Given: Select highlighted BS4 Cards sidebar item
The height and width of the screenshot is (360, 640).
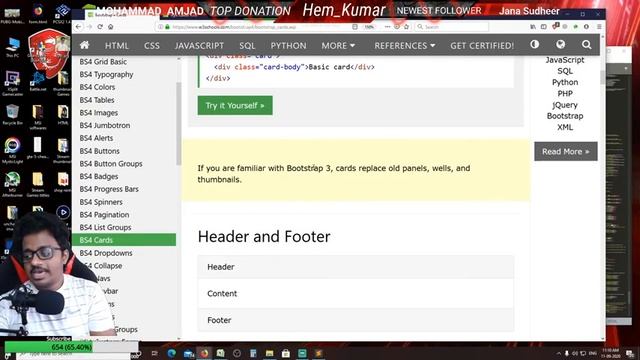Looking at the screenshot, I should (124, 240).
